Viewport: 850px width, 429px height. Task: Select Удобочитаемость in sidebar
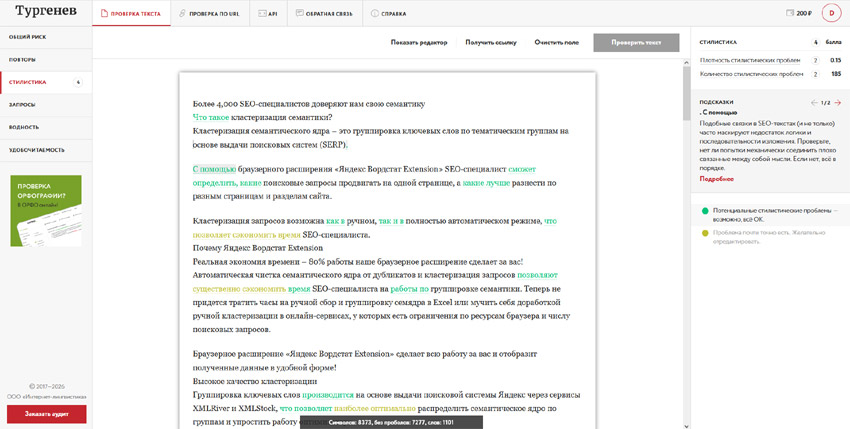pyautogui.click(x=46, y=150)
